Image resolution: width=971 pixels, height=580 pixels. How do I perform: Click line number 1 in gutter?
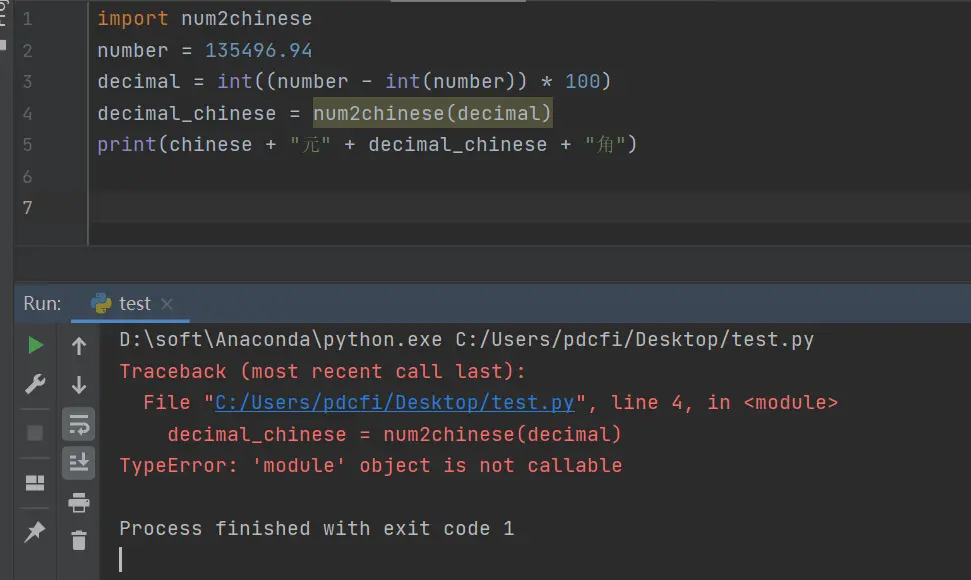click(27, 19)
